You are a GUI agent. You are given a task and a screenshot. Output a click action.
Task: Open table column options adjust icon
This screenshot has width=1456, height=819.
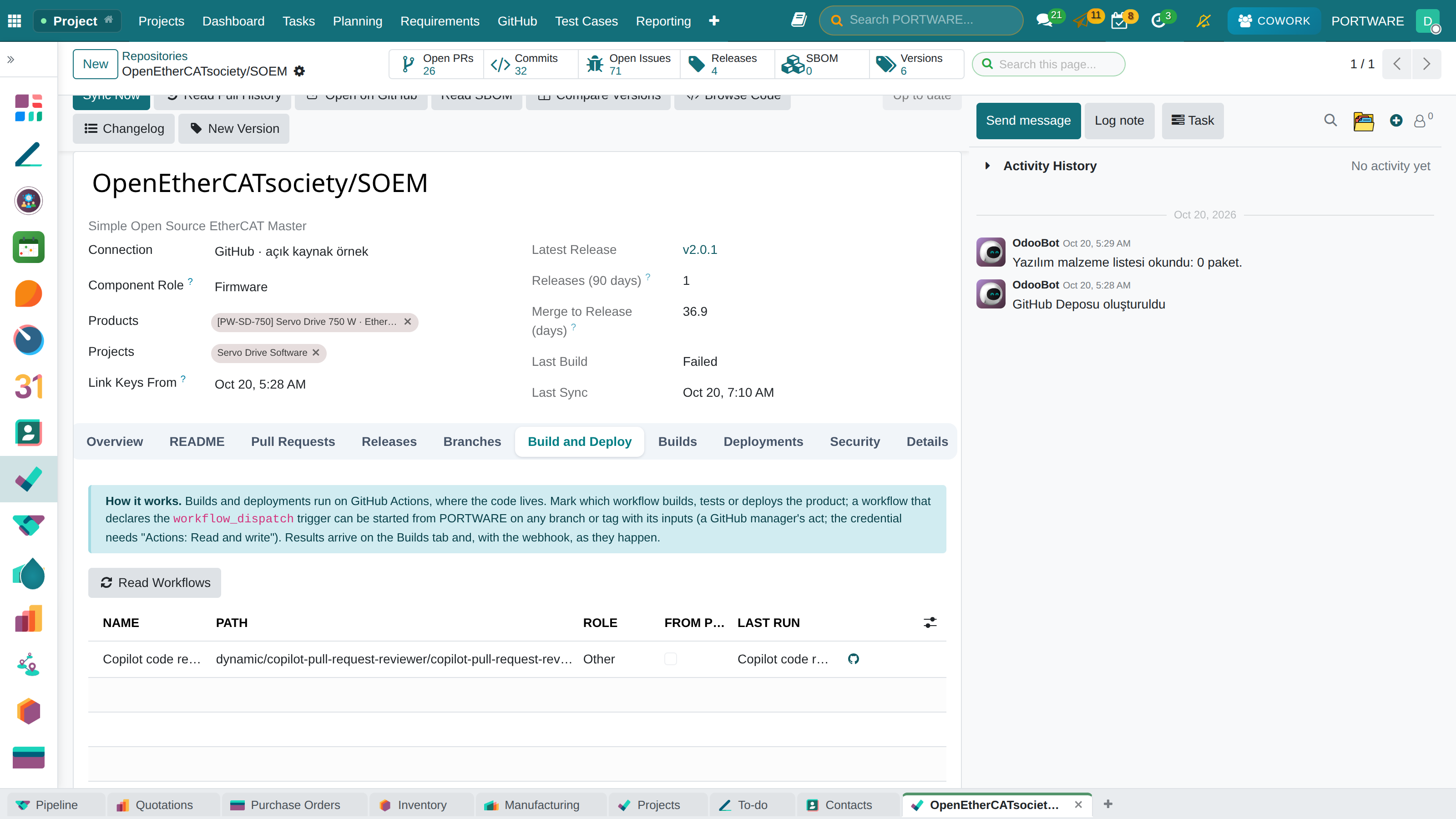tap(930, 622)
